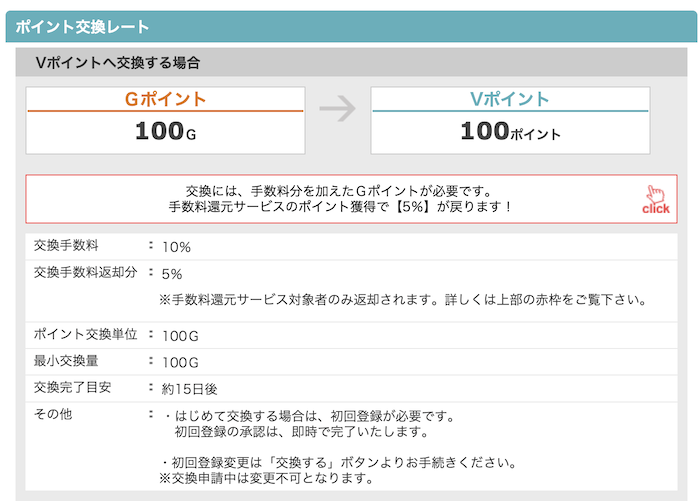Image resolution: width=698 pixels, height=501 pixels.
Task: Click the gray arrow between point boxes
Action: click(337, 109)
